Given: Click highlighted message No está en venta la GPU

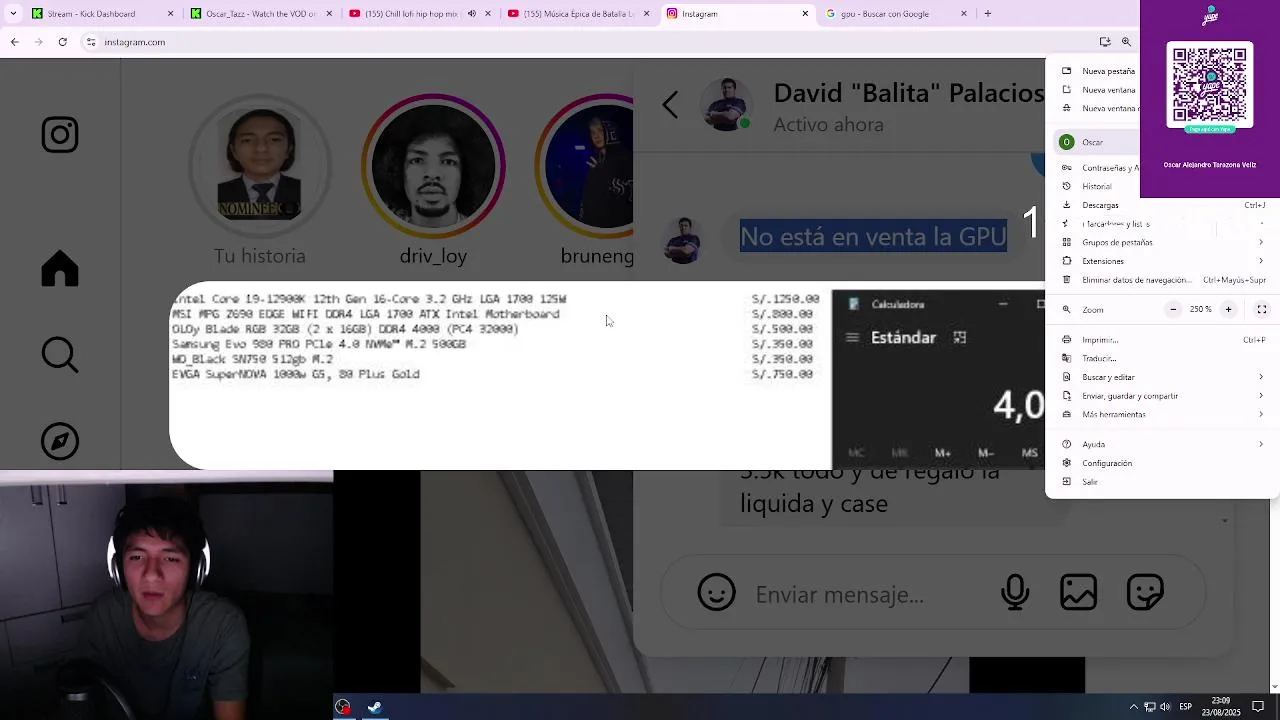Looking at the screenshot, I should [x=873, y=236].
